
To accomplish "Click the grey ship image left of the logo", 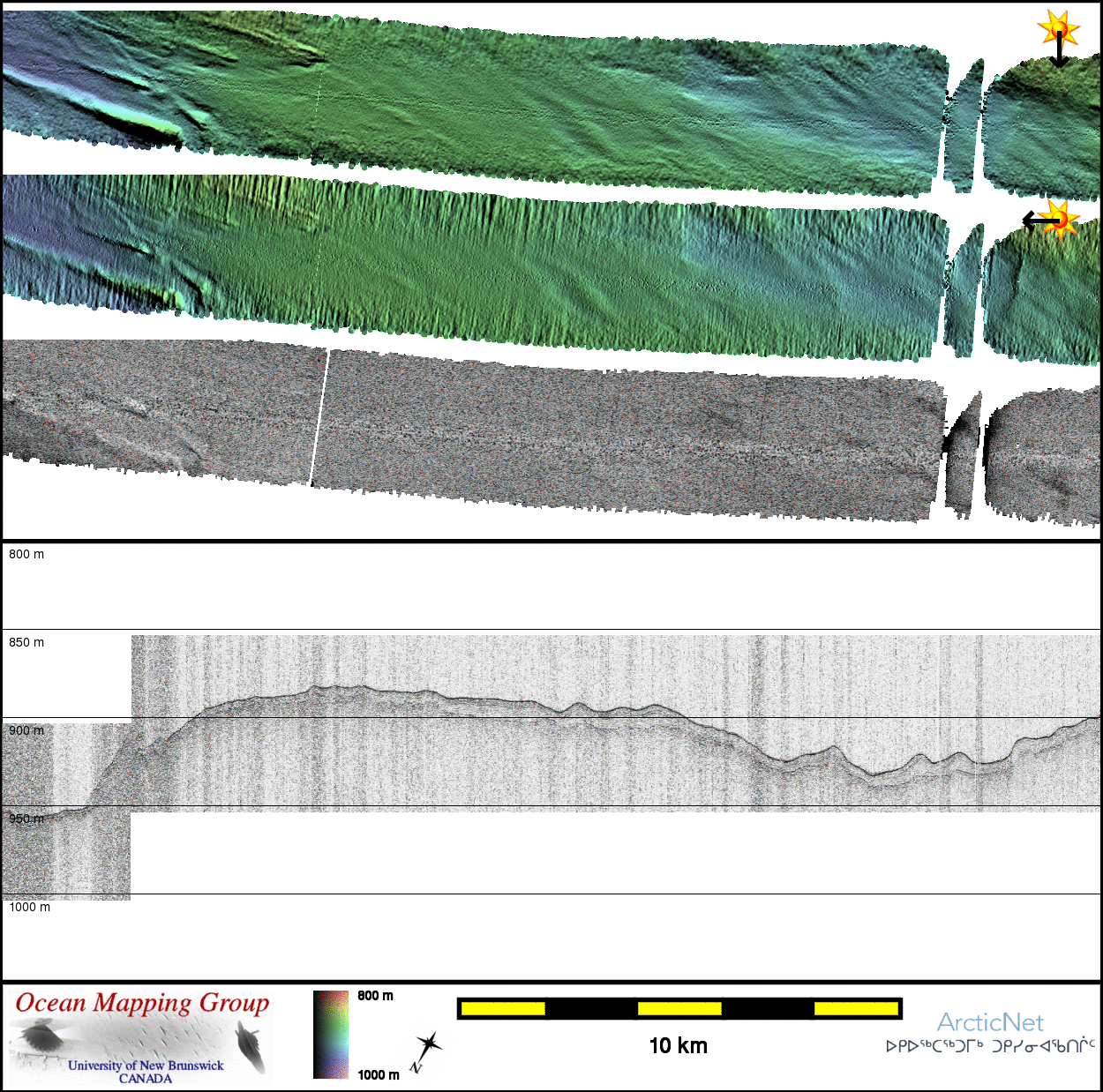I will [39, 1037].
